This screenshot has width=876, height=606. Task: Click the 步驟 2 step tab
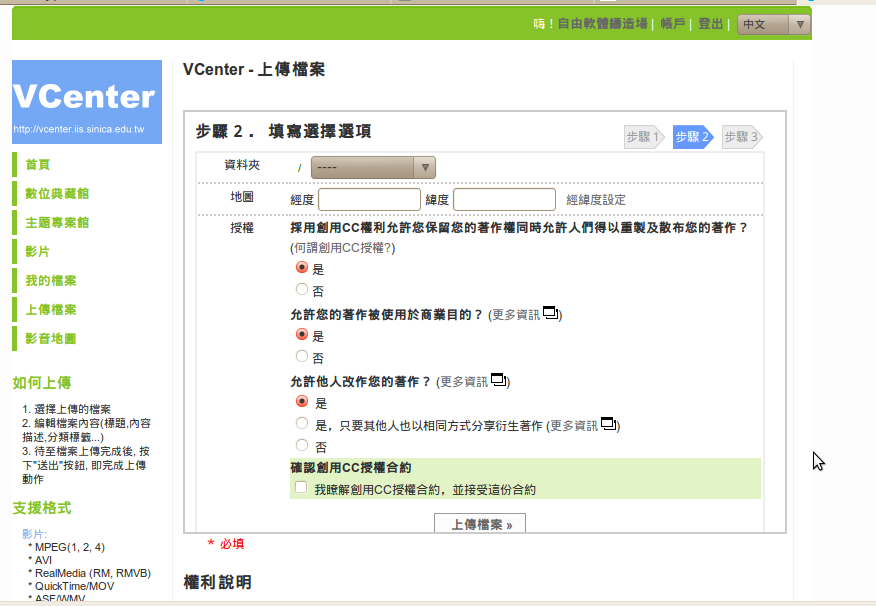[x=693, y=137]
